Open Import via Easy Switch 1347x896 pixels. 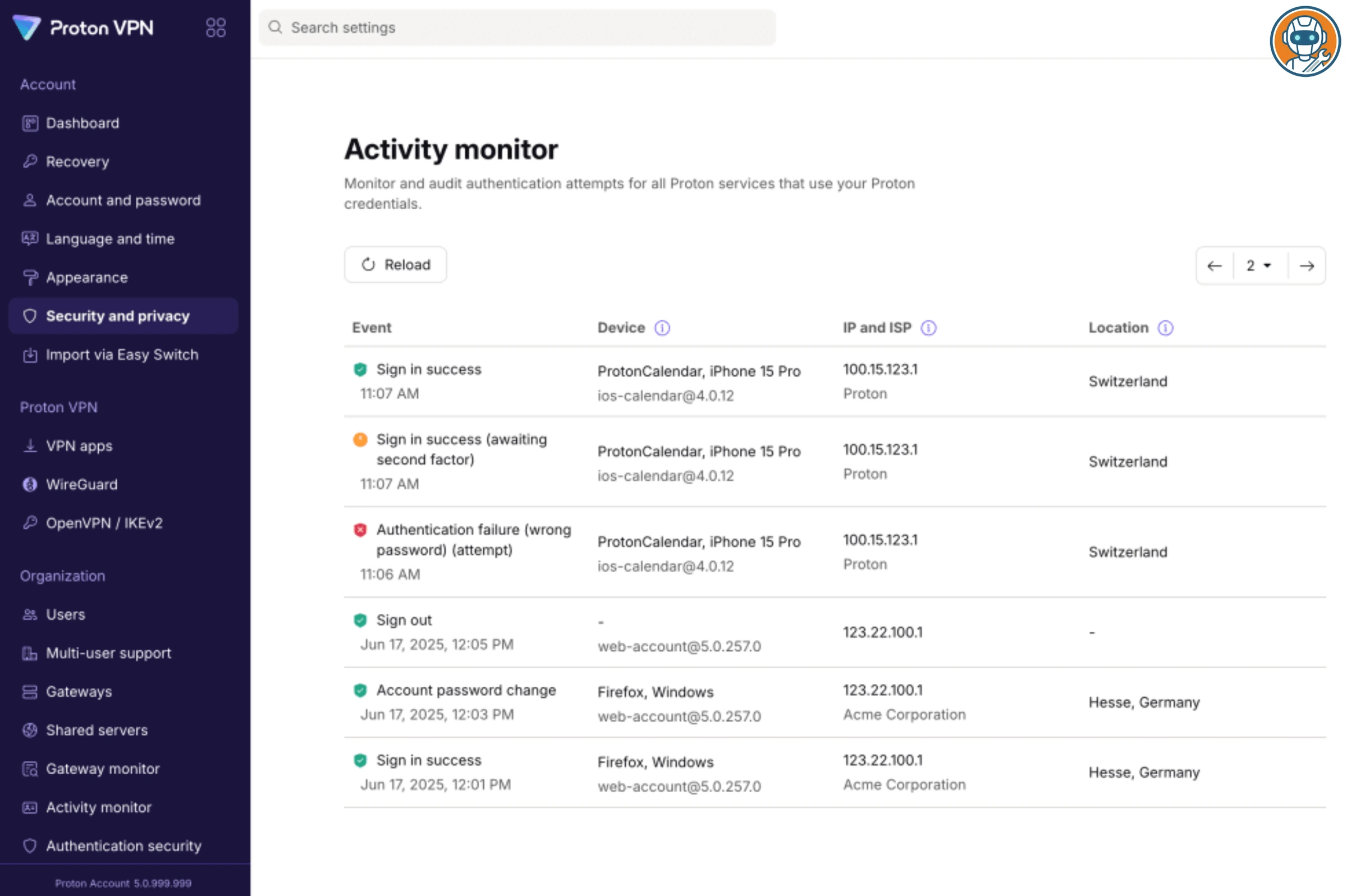click(x=122, y=355)
